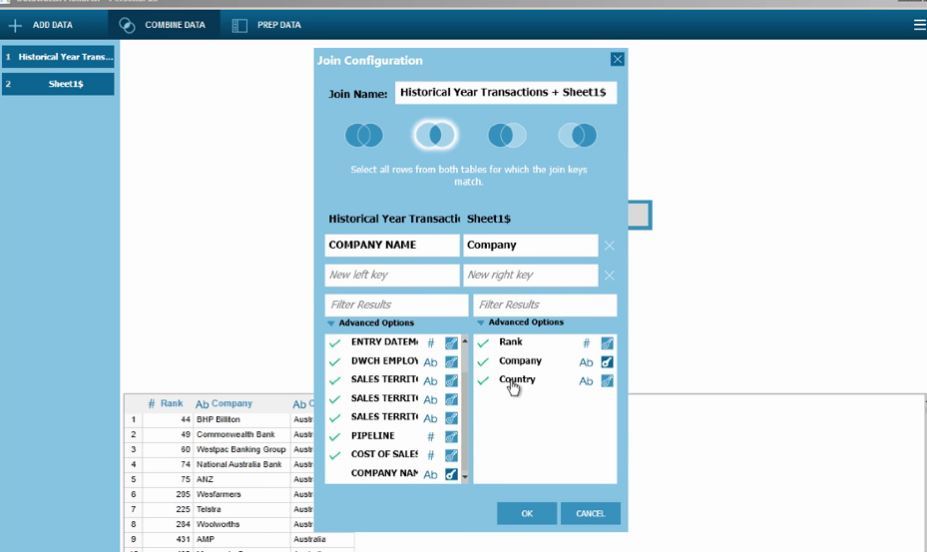Open the hamburger menu at top right
927x552 pixels.
919,25
